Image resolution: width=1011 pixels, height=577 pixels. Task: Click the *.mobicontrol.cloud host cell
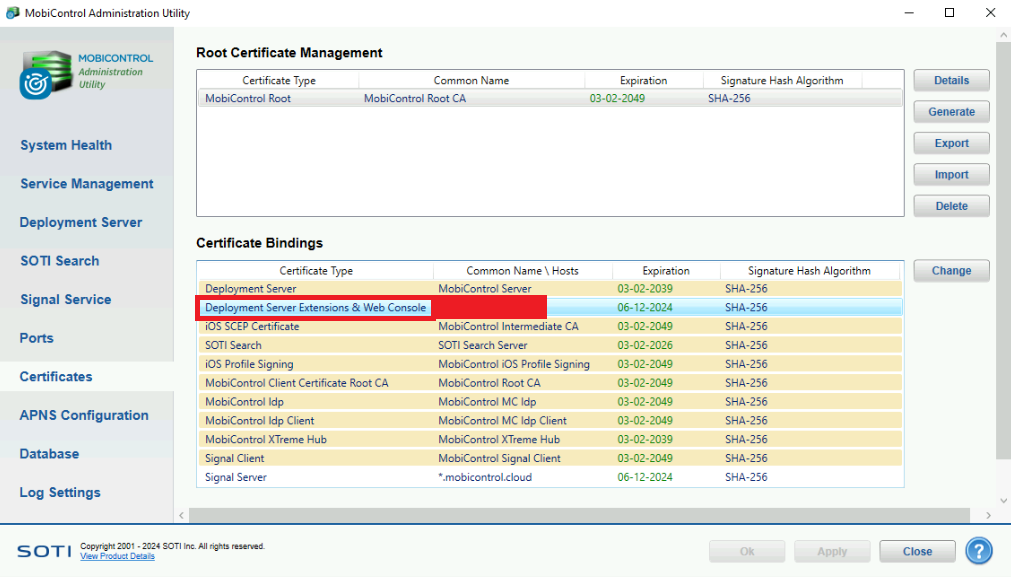point(485,478)
